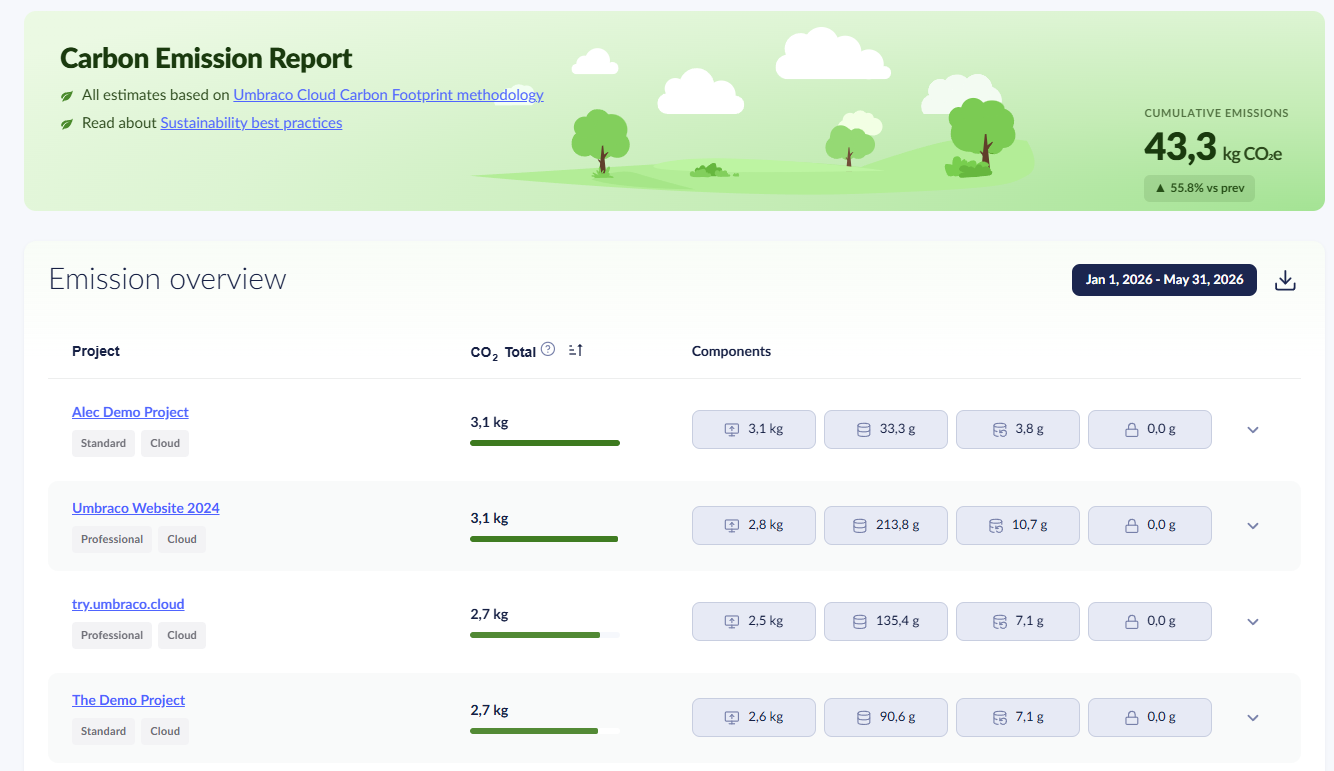The height and width of the screenshot is (771, 1334).
Task: Click the lock chip in Alec Demo Project row
Action: pos(1150,429)
